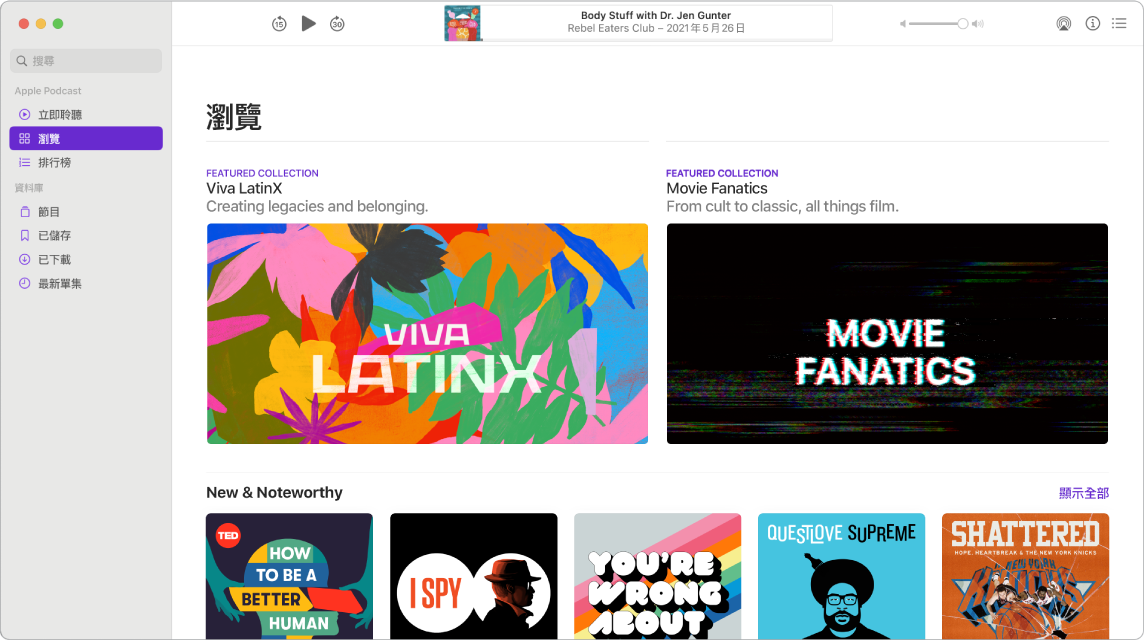Show episode info icon

(1092, 24)
